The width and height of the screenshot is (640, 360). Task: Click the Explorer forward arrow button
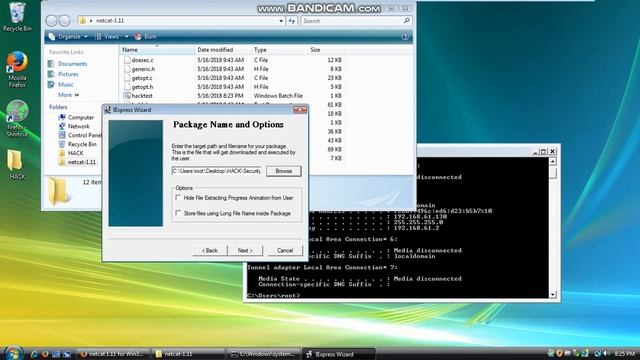pyautogui.click(x=64, y=20)
